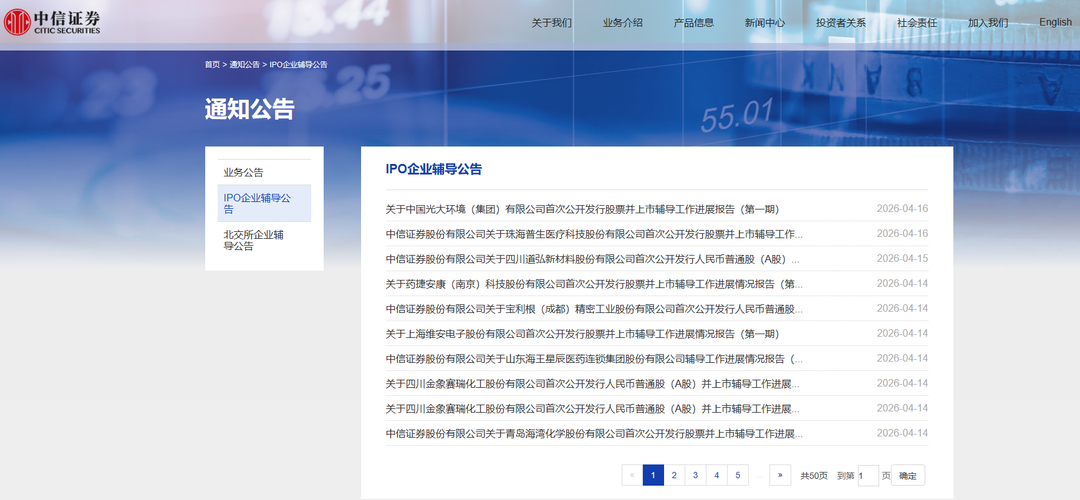Select 业务公告 in the sidebar
This screenshot has width=1080, height=500.
click(264, 172)
